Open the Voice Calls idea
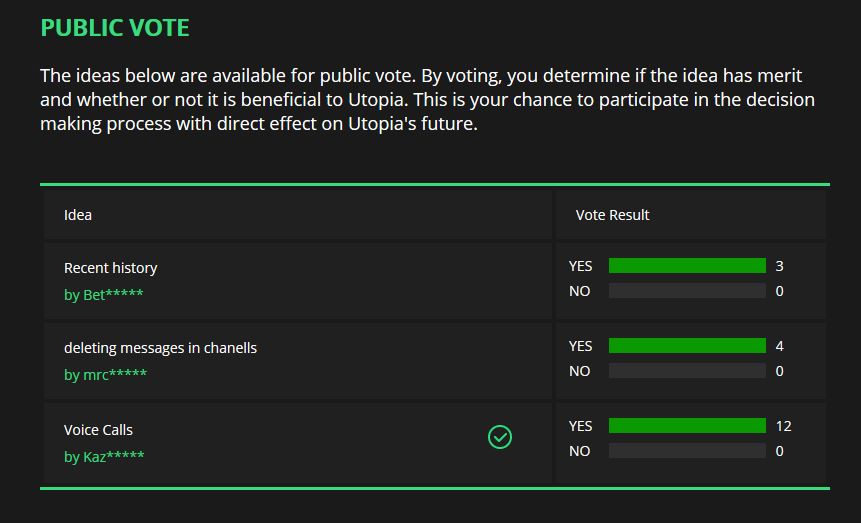861x523 pixels. click(98, 430)
